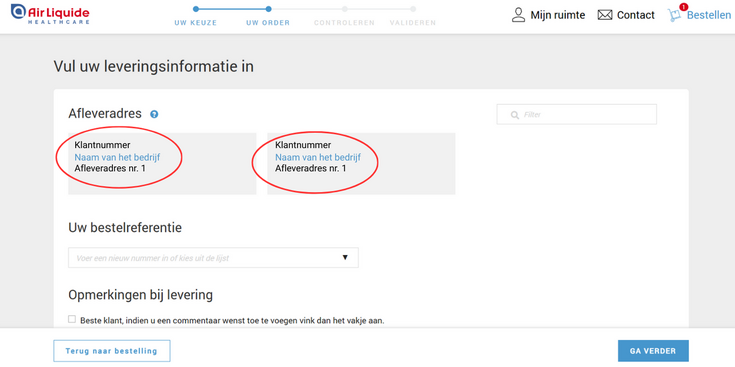Click the Uw bestelreferentie heading

[125, 228]
